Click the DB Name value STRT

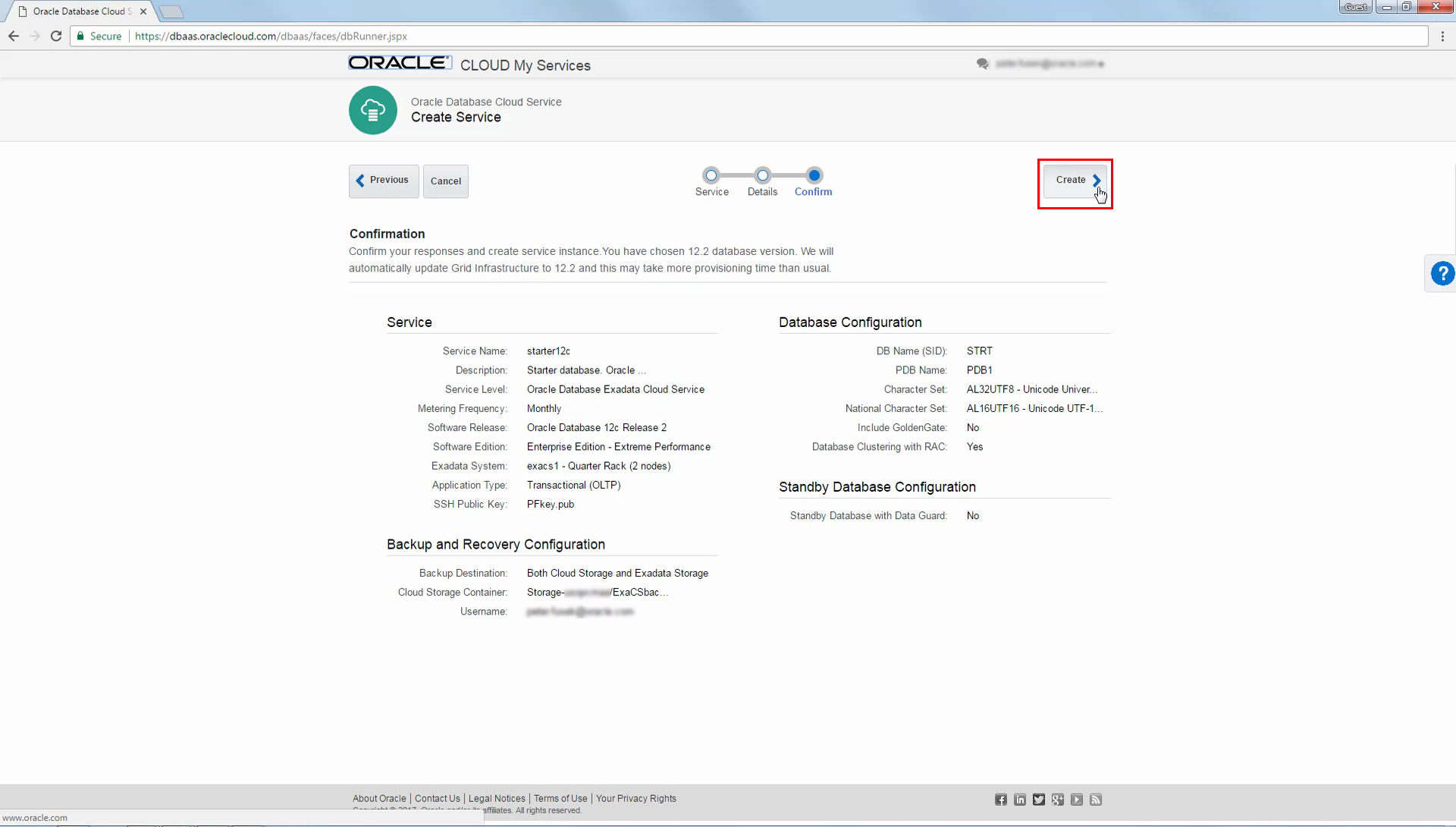click(980, 351)
